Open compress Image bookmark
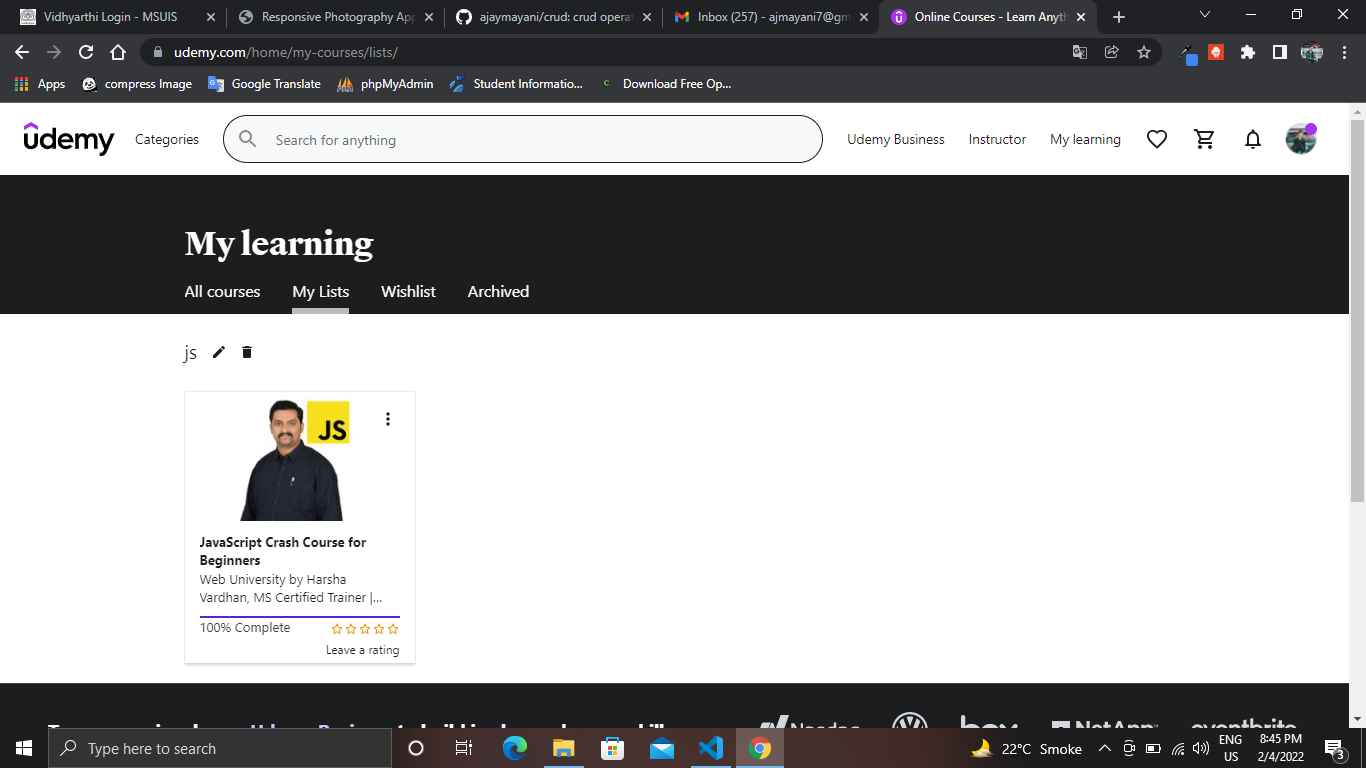 [x=137, y=84]
